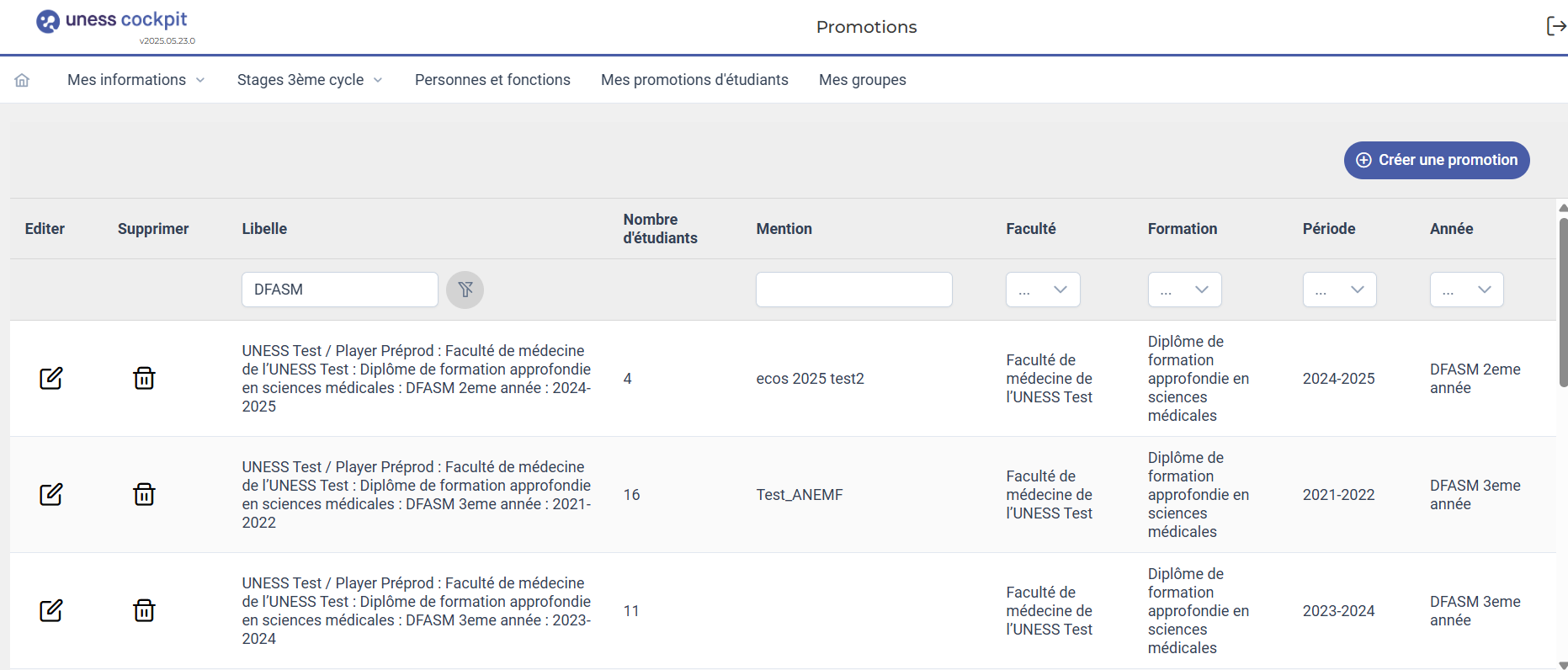This screenshot has height=670, width=1568.
Task: Delete the Test_ANEMF 2021-2022 promotion
Action: click(144, 495)
